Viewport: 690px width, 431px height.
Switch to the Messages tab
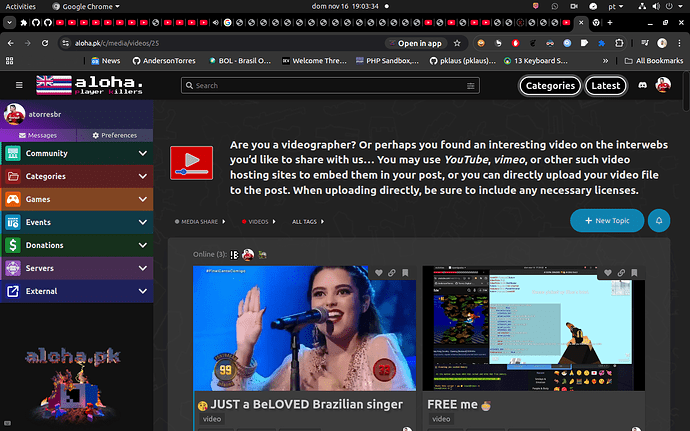(x=38, y=134)
